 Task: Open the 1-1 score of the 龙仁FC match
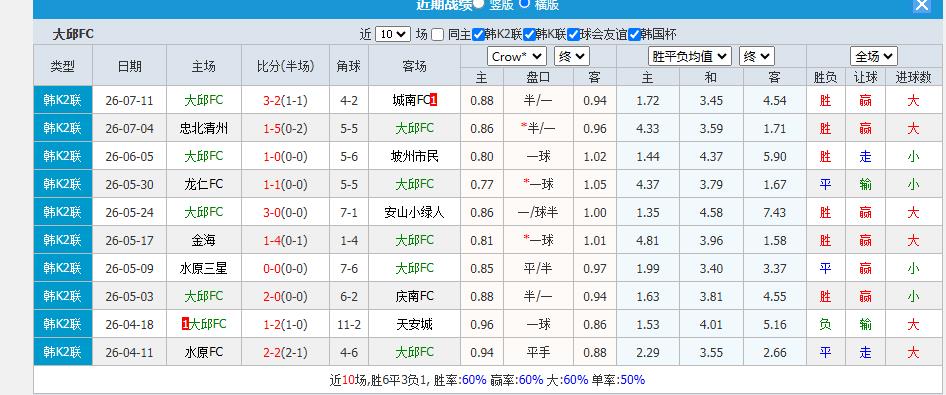coord(273,185)
